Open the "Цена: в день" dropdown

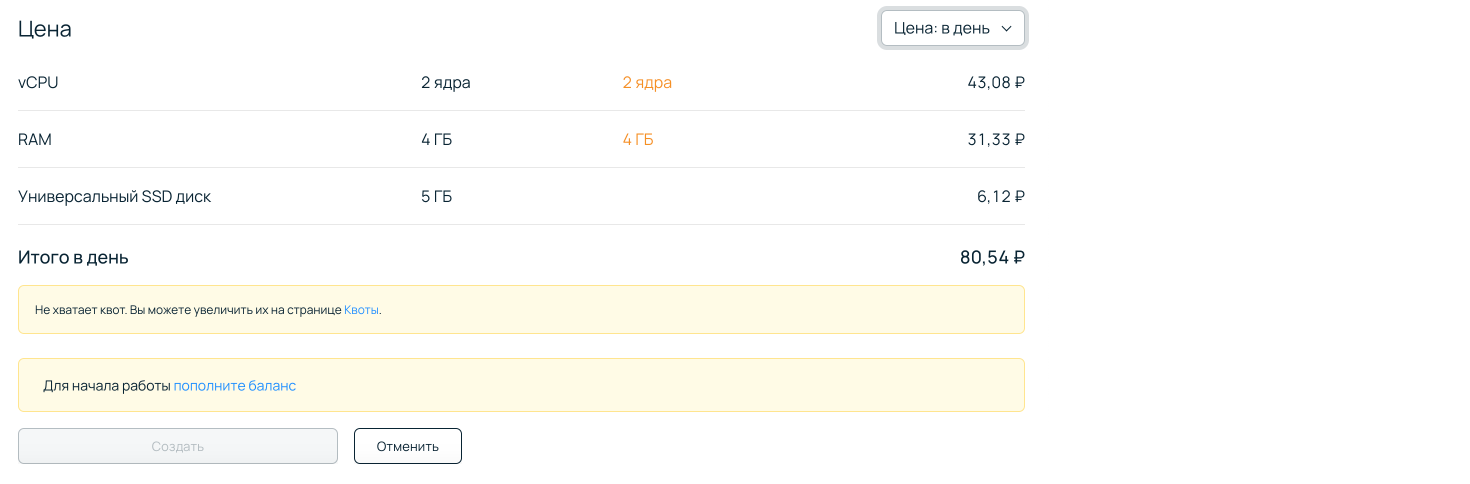coord(941,29)
